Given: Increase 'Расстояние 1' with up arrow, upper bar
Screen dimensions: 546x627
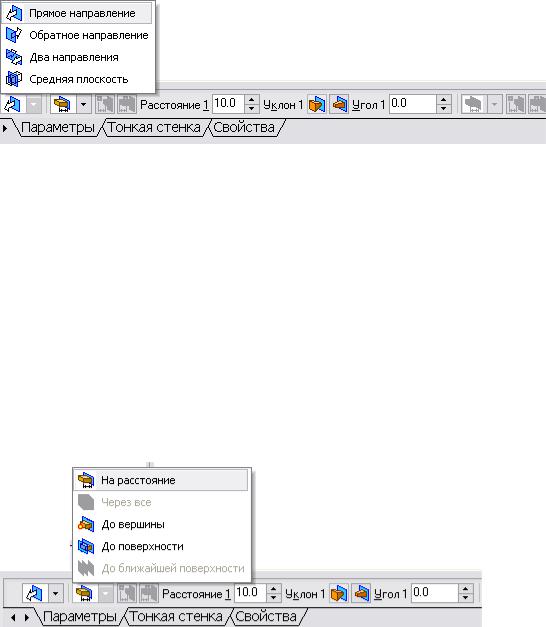Looking at the screenshot, I should (251, 100).
